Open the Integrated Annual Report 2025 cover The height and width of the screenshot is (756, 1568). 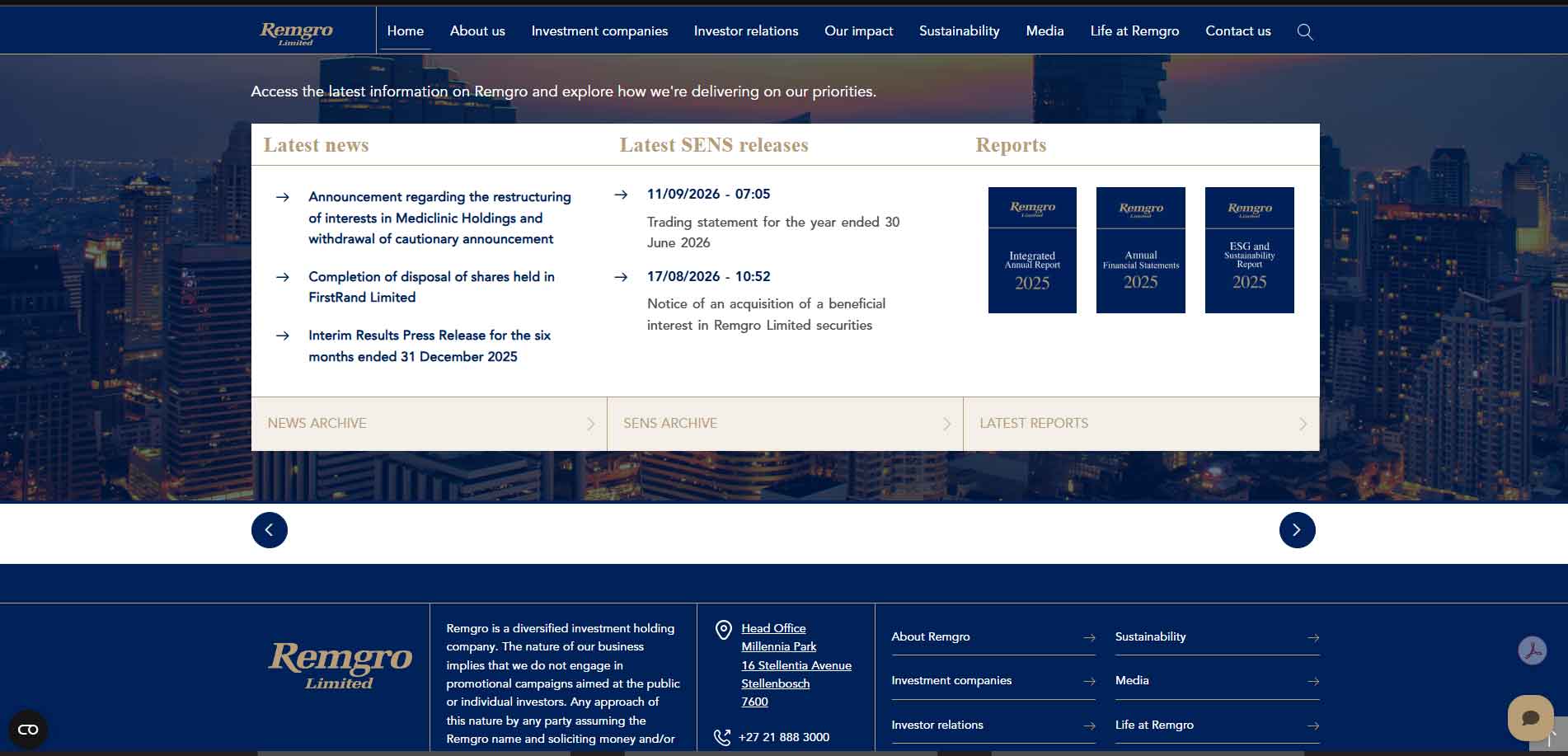point(1032,250)
